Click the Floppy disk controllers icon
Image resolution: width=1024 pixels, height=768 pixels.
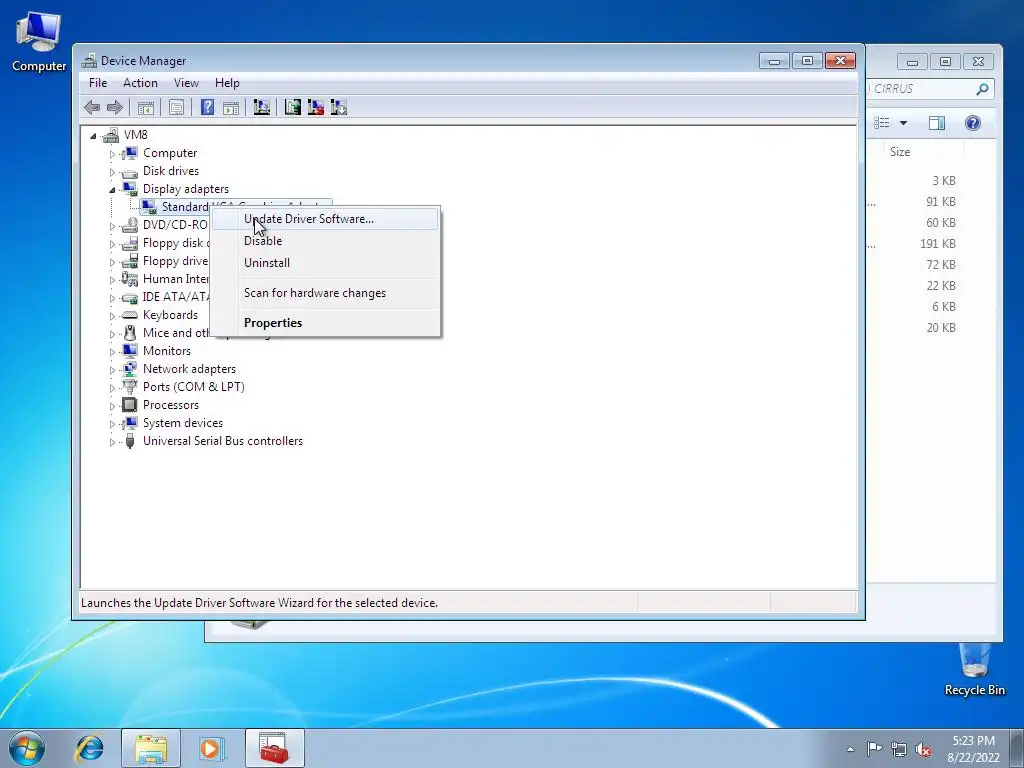[130, 243]
